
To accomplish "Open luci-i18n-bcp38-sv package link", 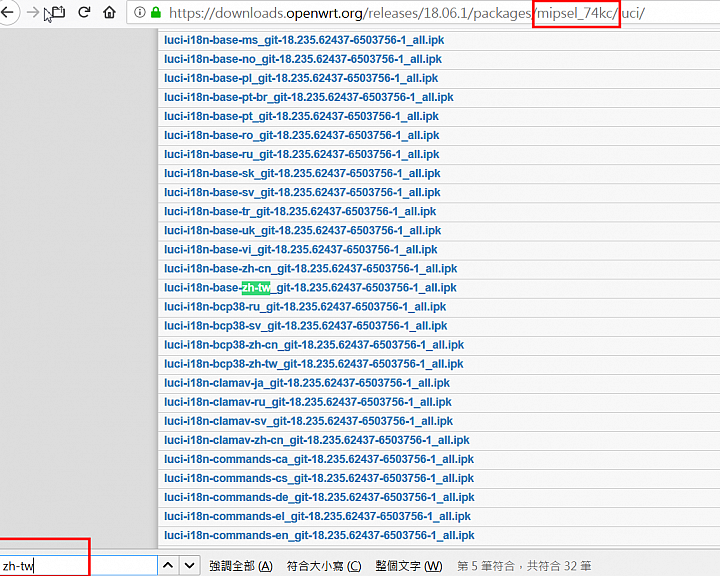I will pos(306,326).
